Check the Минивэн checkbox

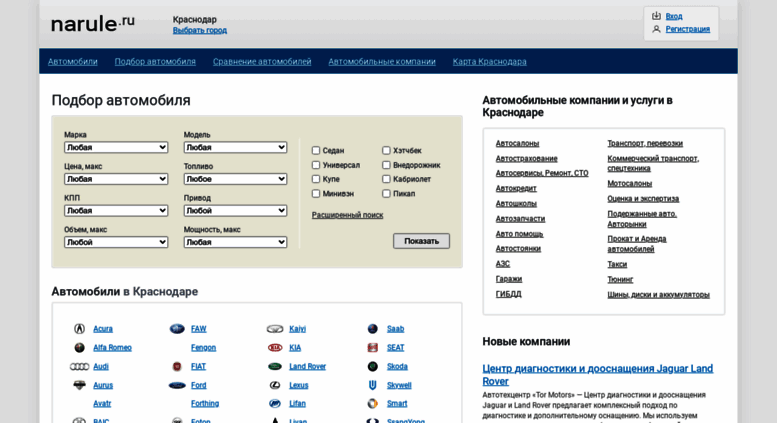point(316,194)
